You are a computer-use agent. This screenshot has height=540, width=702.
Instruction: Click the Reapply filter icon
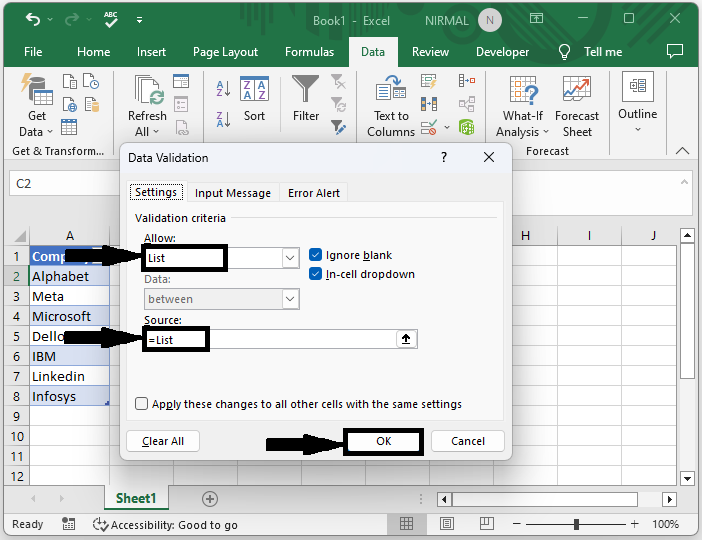pyautogui.click(x=338, y=105)
